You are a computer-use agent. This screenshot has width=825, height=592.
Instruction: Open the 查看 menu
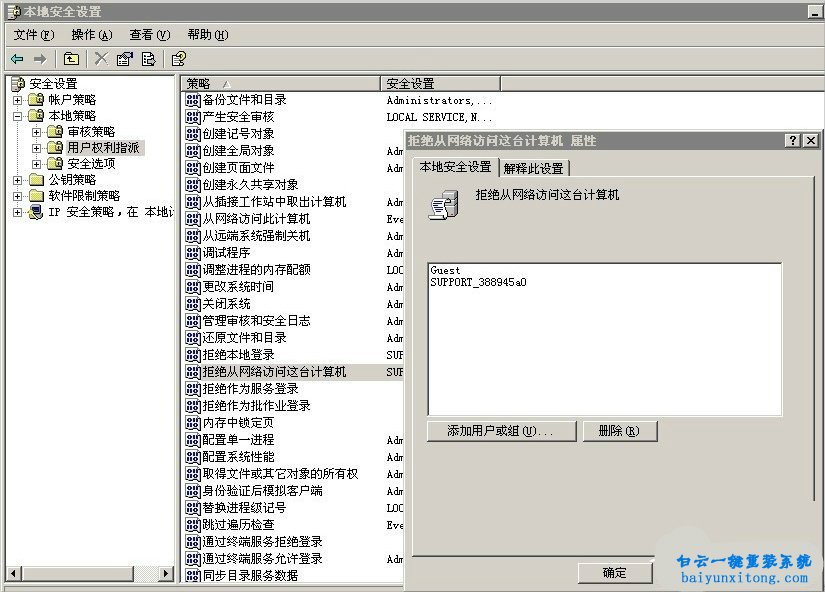point(148,34)
